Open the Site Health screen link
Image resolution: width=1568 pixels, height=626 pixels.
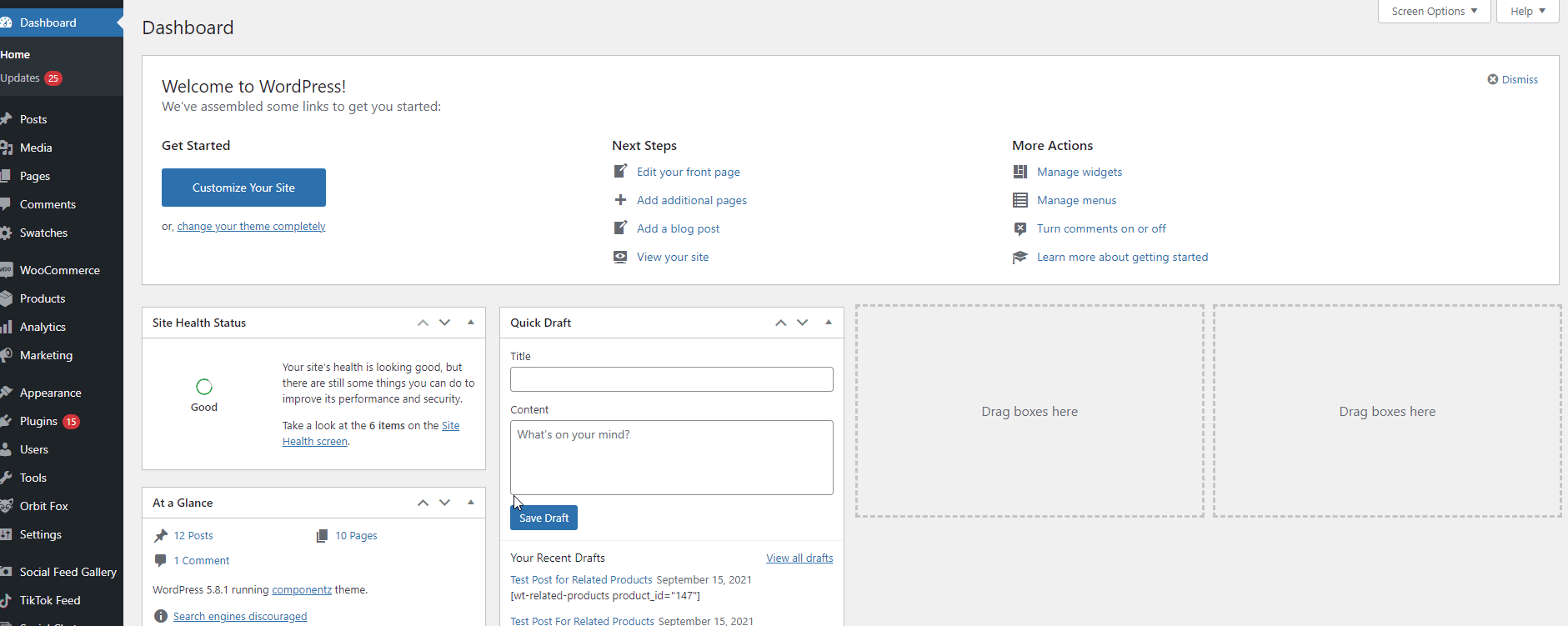click(x=371, y=433)
